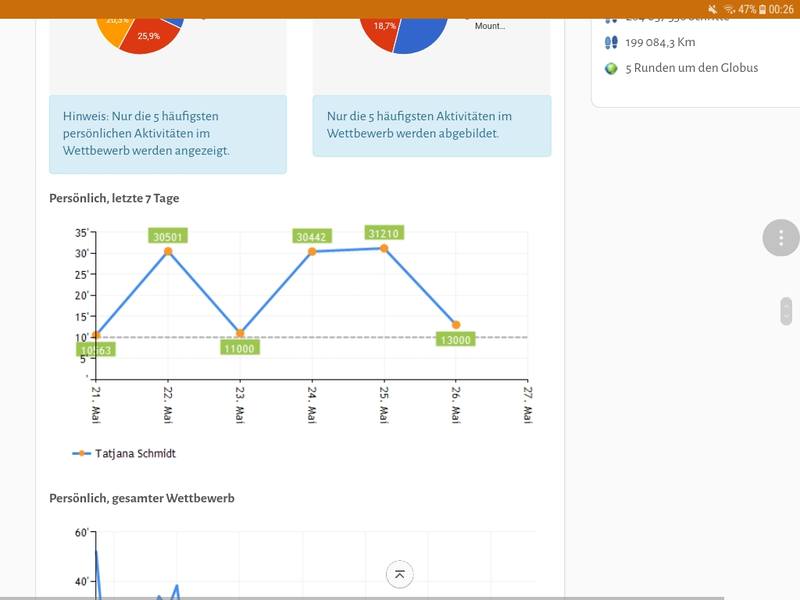Click the 47% battery percentage

[747, 9]
